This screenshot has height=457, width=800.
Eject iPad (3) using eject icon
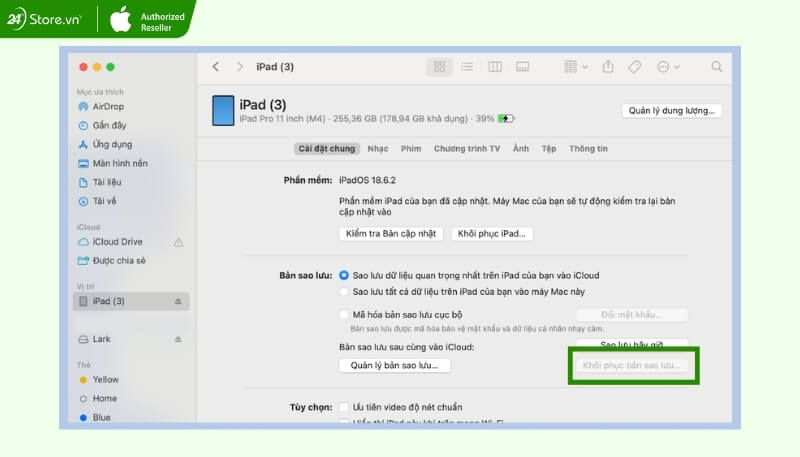(178, 301)
